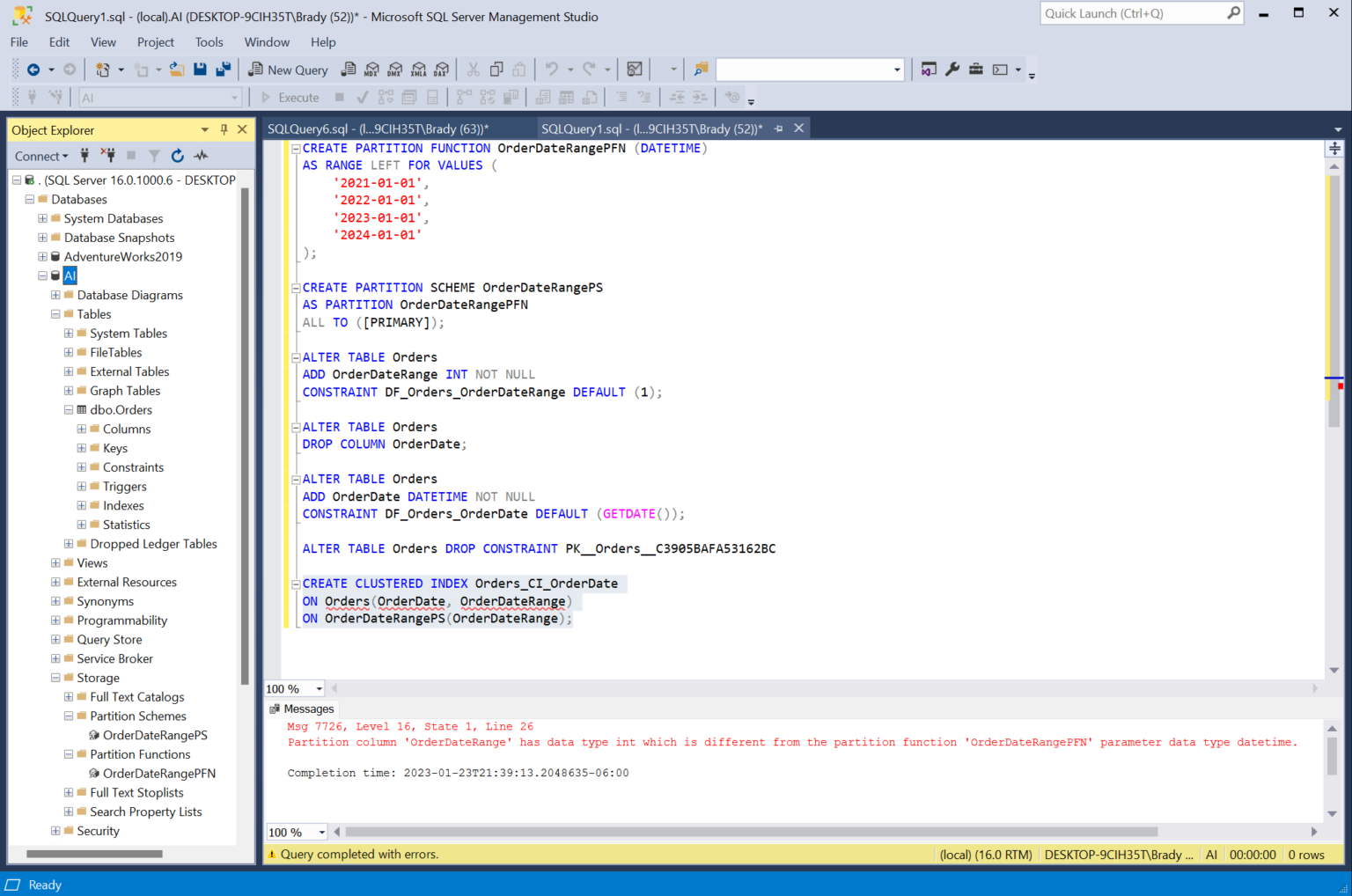
Task: Open an MDX query from the toolbar
Action: 372,70
